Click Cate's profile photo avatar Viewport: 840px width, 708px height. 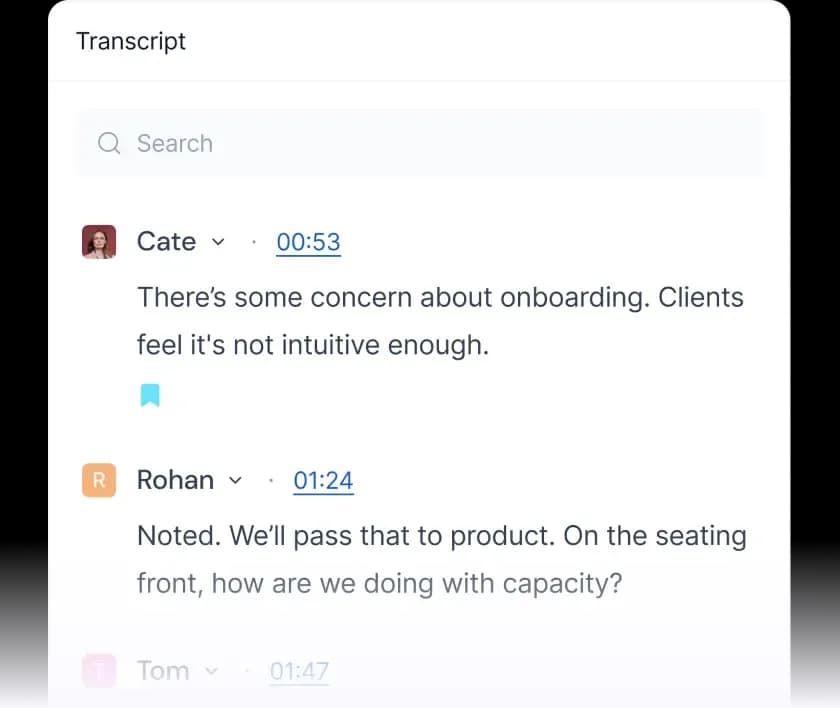click(99, 242)
